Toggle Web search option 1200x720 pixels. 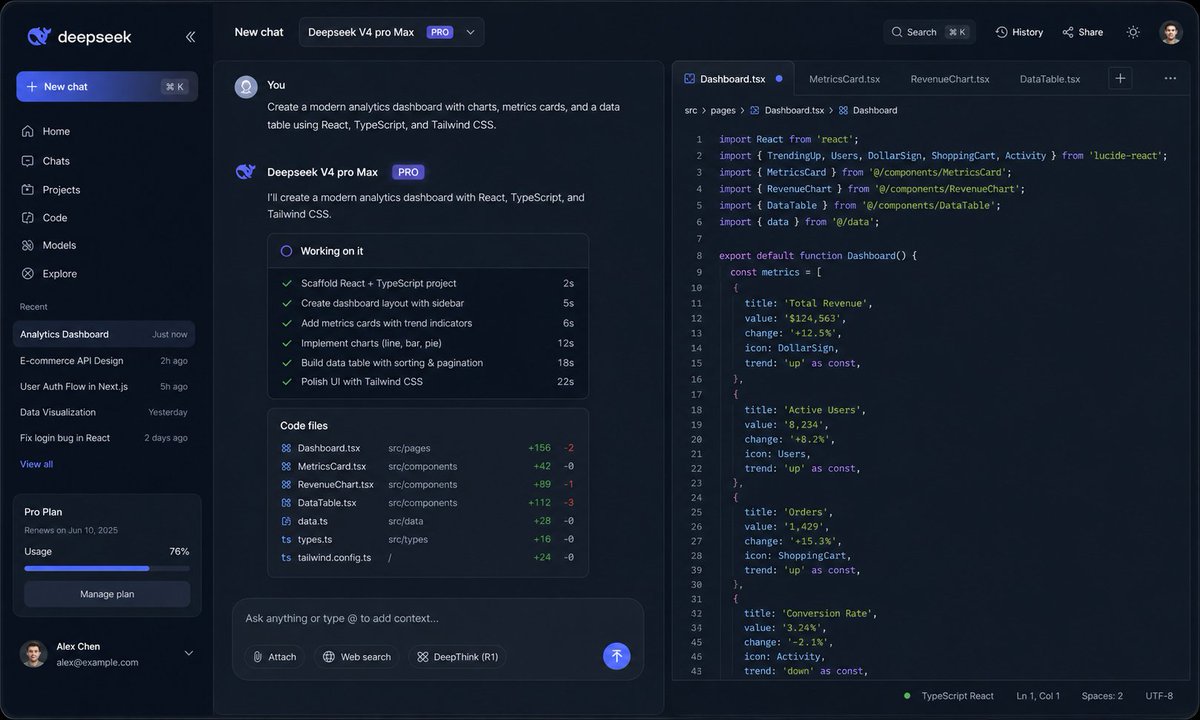coord(356,657)
